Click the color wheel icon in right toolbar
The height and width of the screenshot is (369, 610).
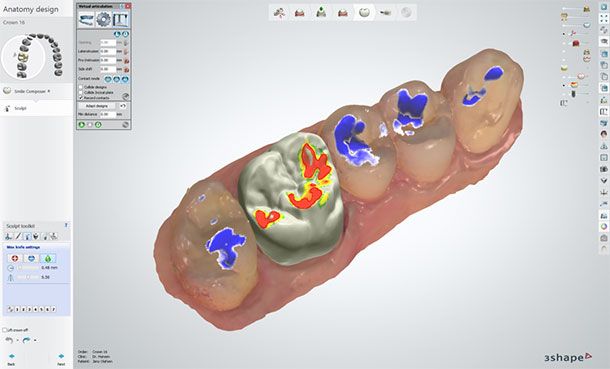[x=604, y=227]
